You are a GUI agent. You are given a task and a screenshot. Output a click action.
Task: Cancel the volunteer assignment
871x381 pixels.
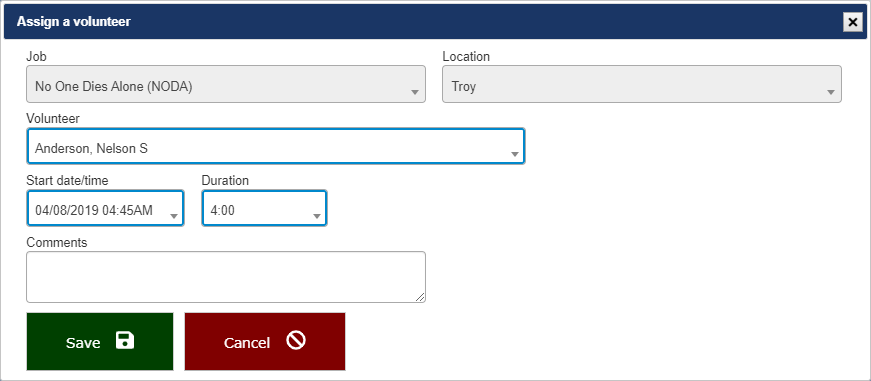pyautogui.click(x=265, y=342)
